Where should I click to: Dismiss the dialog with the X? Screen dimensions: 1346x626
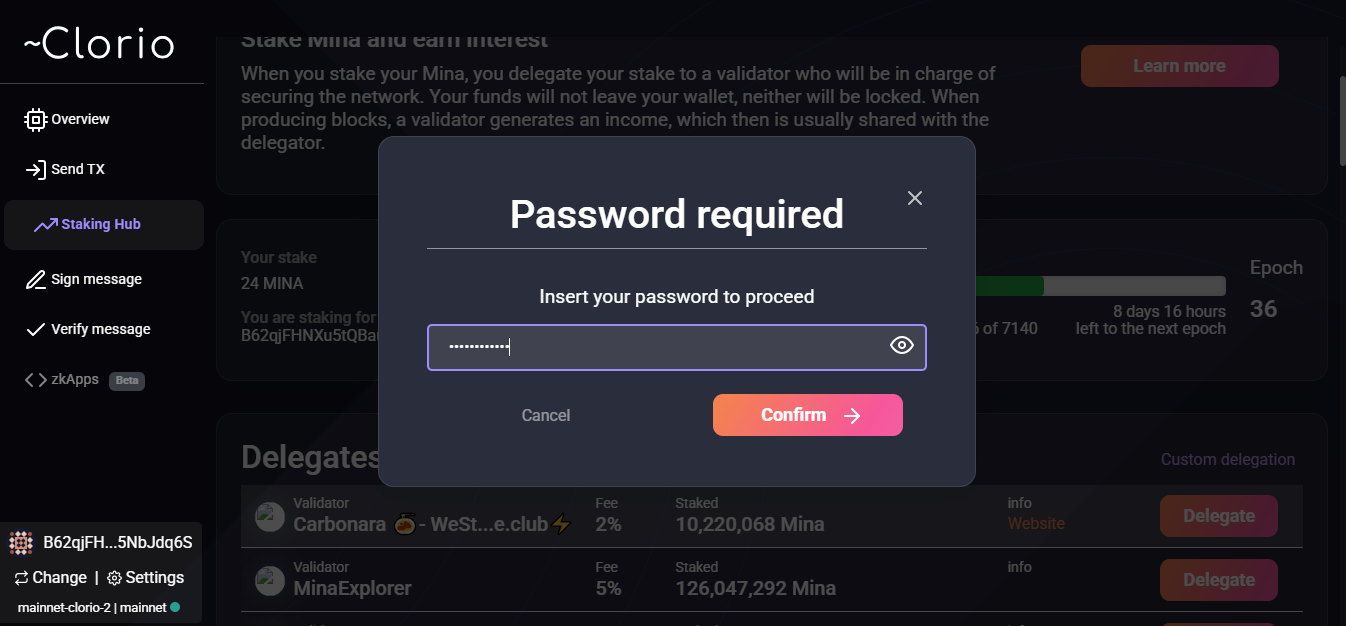(x=914, y=198)
